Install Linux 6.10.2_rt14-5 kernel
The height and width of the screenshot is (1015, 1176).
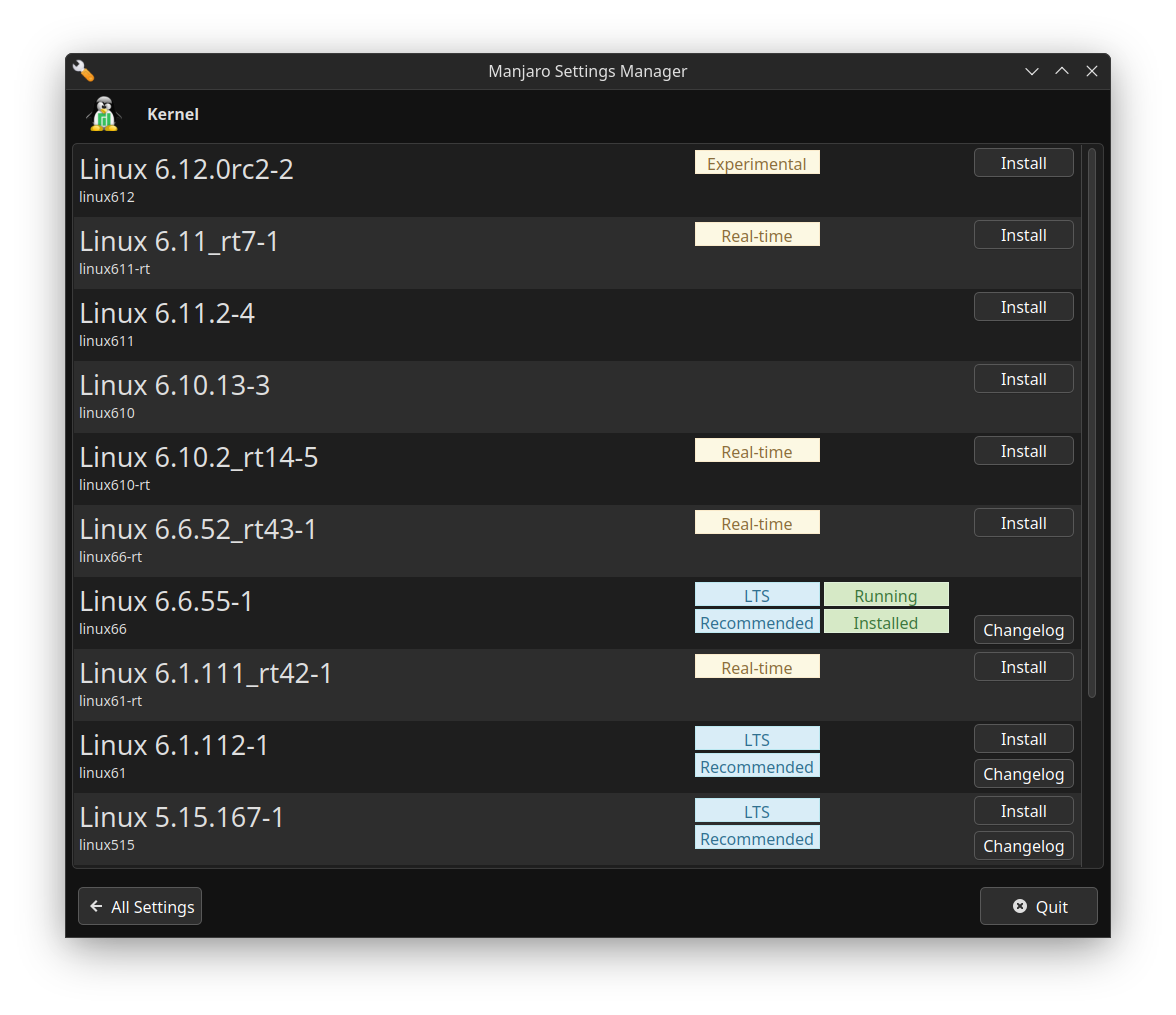(1023, 451)
